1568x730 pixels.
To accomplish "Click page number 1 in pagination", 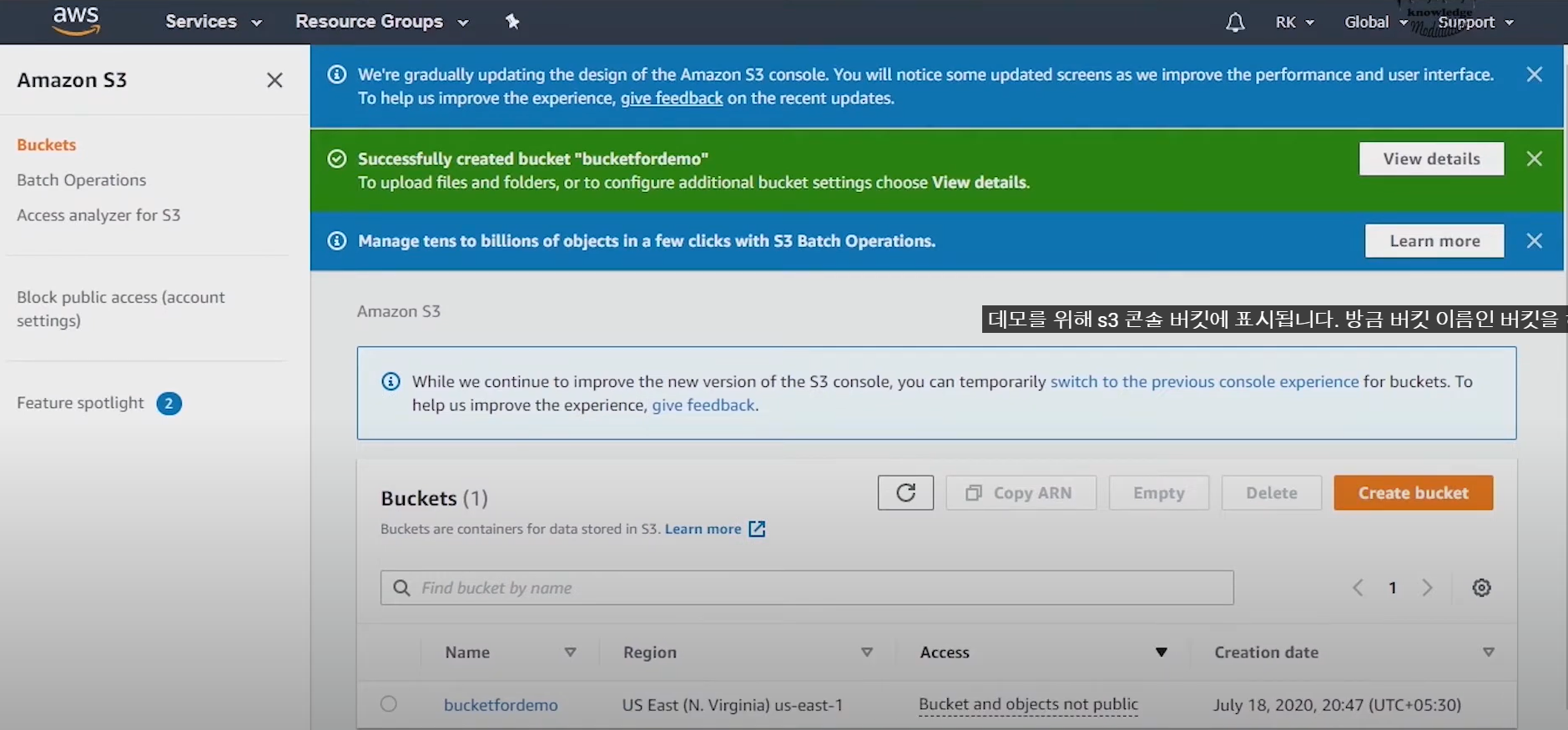I will pyautogui.click(x=1393, y=588).
